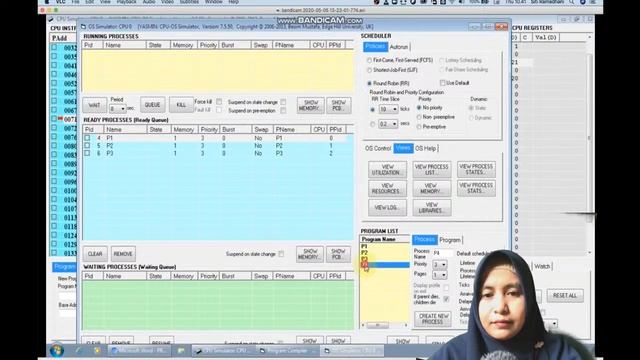Enable running processes Suspend on state change

[283, 102]
